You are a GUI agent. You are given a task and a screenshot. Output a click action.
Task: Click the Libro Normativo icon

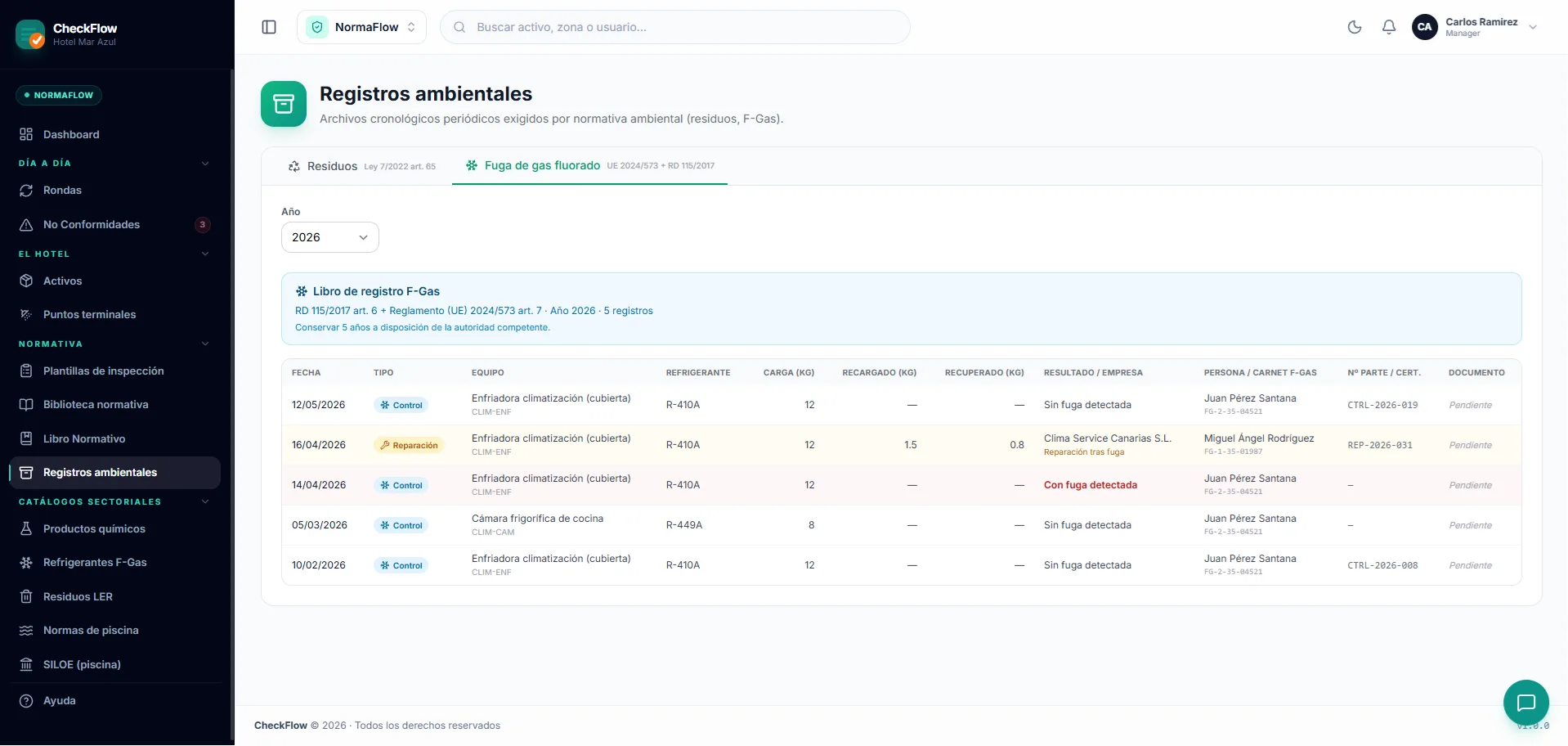[x=26, y=438]
